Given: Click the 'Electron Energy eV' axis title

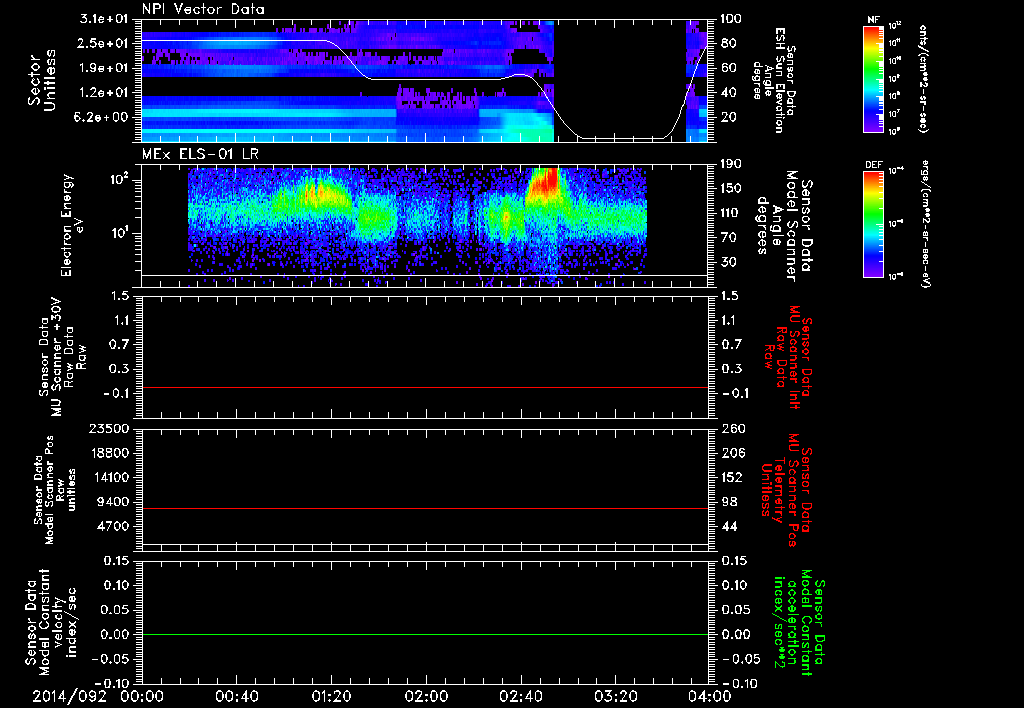Looking at the screenshot, I should point(72,225).
